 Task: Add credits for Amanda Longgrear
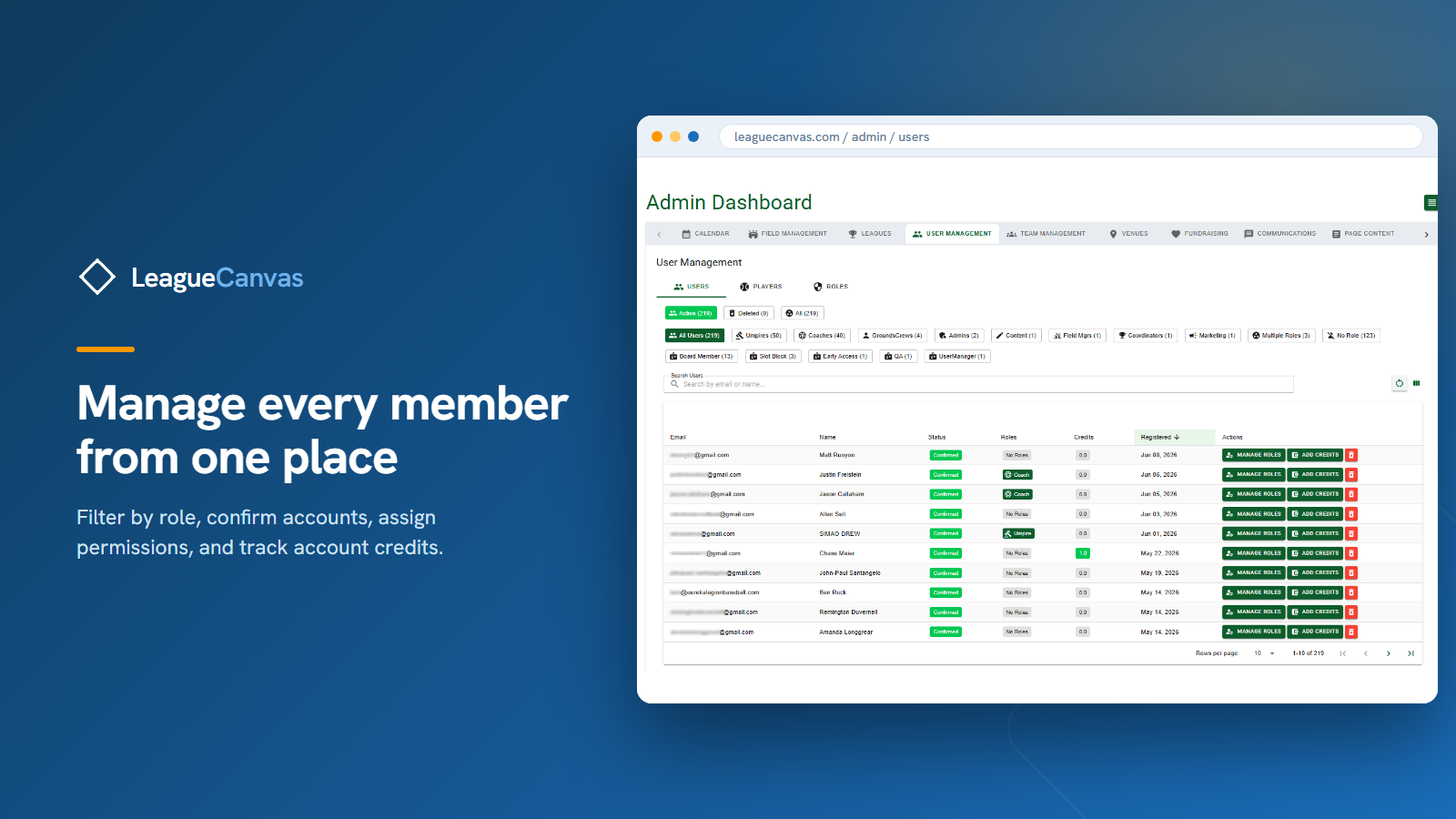click(1316, 632)
